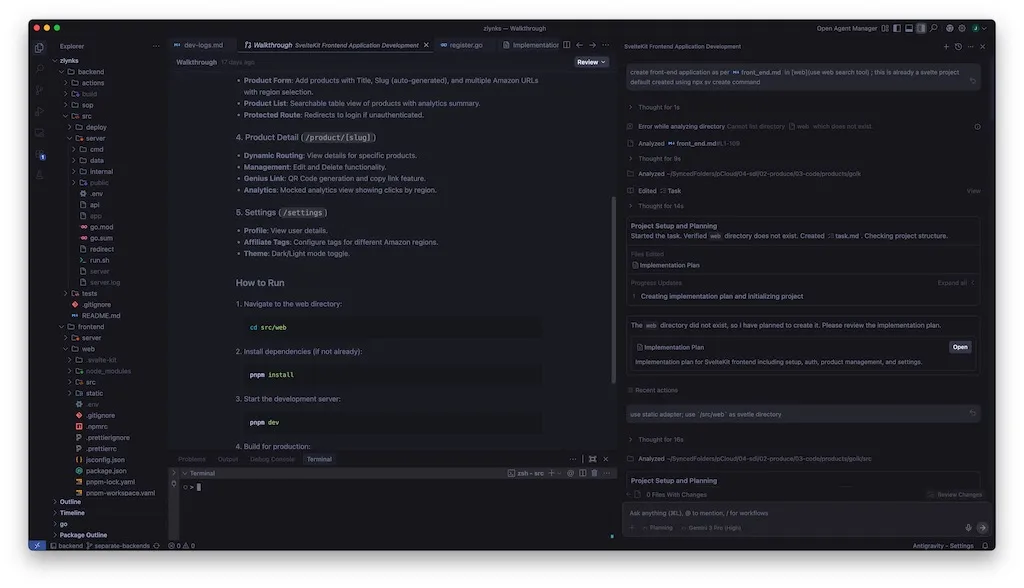Start a new agent conversation with plus icon
This screenshot has width=1024, height=588.
[946, 46]
